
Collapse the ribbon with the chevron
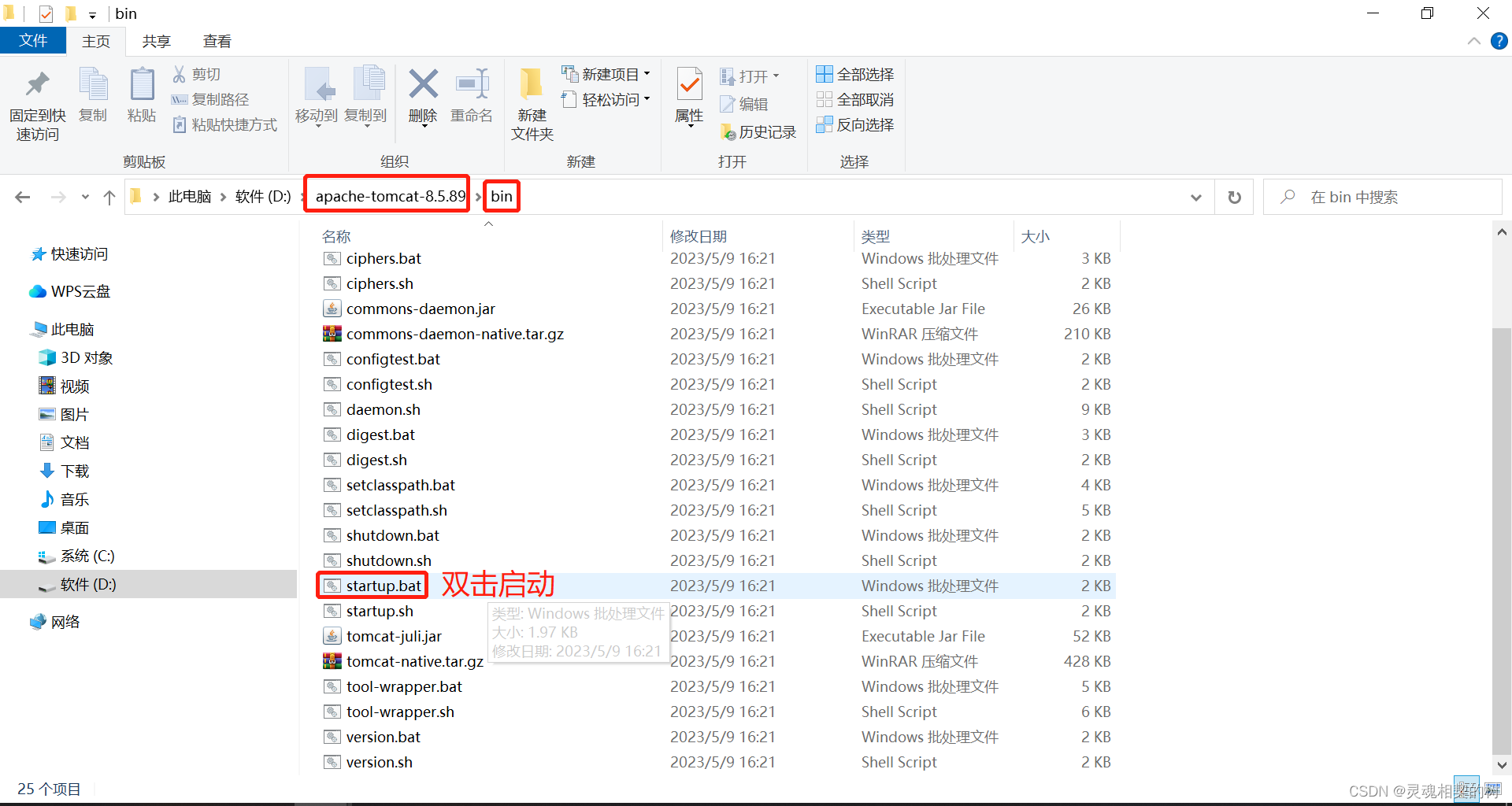[x=1474, y=41]
